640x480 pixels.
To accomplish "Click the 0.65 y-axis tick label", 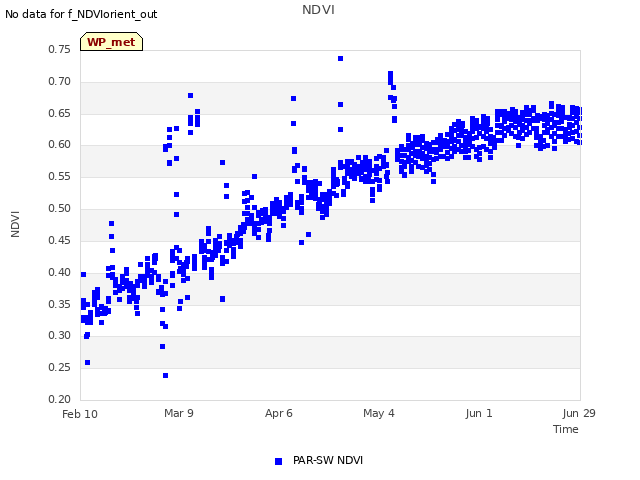I will click(x=59, y=113).
